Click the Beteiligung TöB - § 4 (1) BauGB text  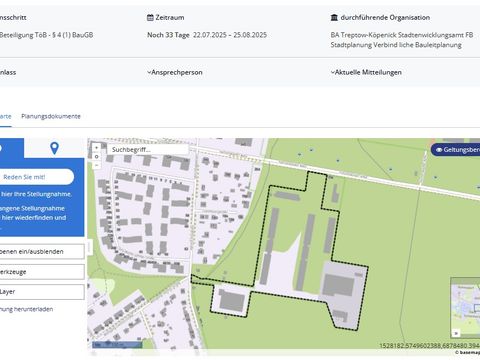46,35
